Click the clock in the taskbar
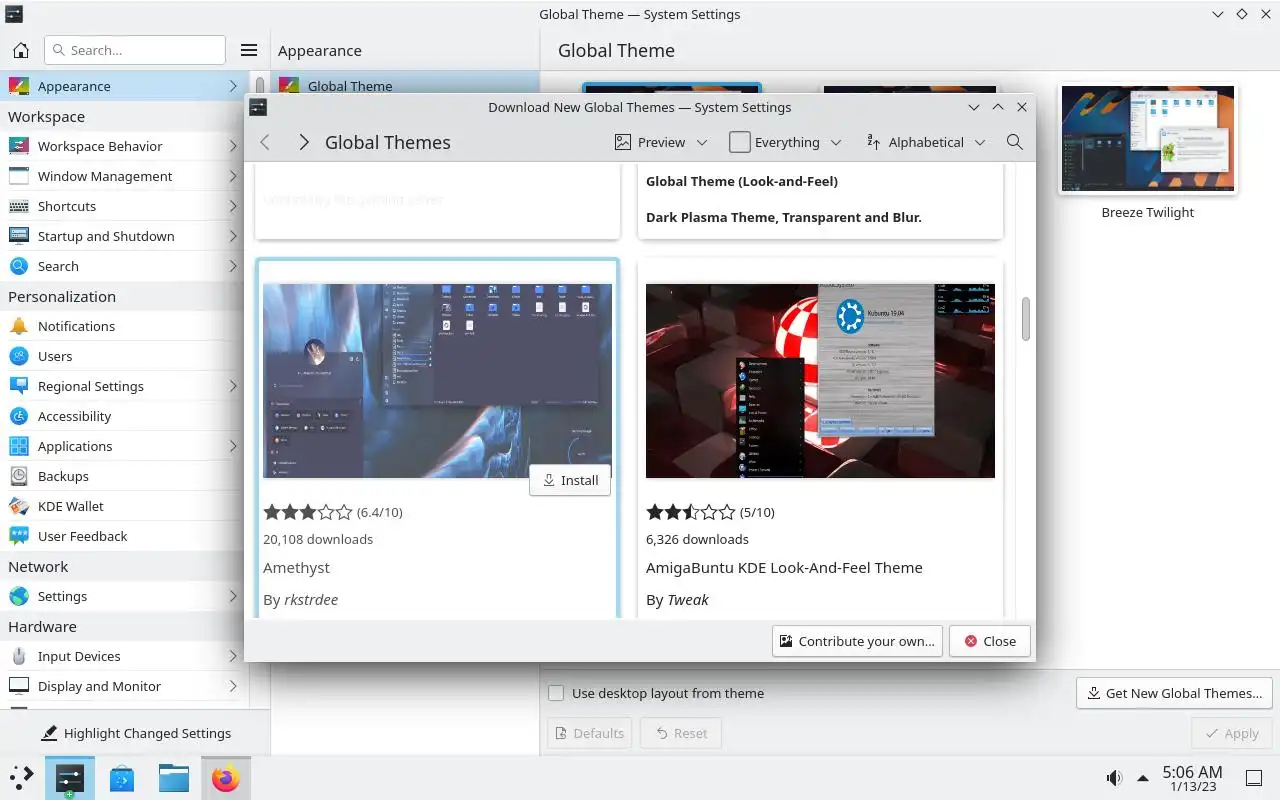This screenshot has width=1280, height=800. [1192, 778]
